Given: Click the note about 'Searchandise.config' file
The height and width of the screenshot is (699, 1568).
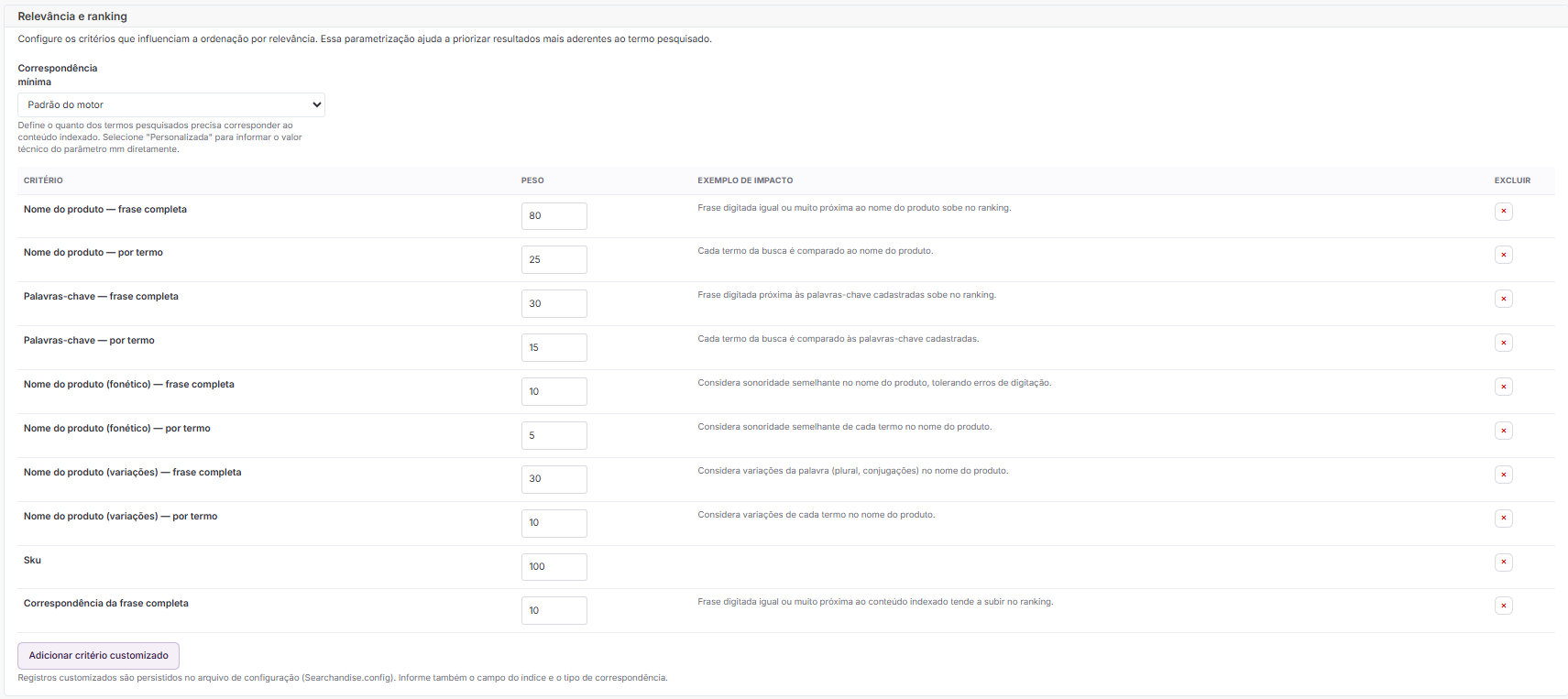Looking at the screenshot, I should point(343,678).
